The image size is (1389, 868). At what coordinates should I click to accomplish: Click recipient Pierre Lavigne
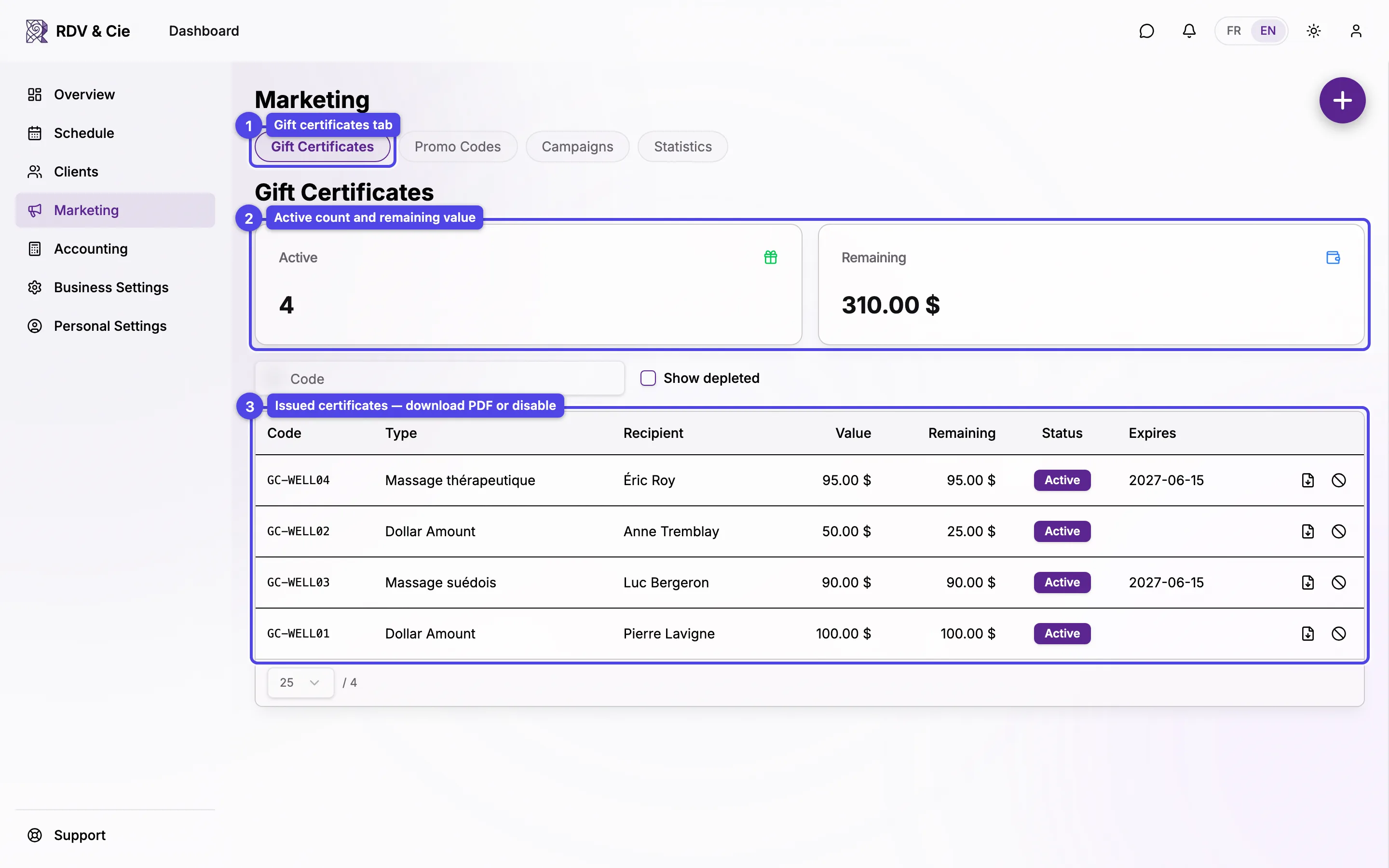tap(668, 634)
